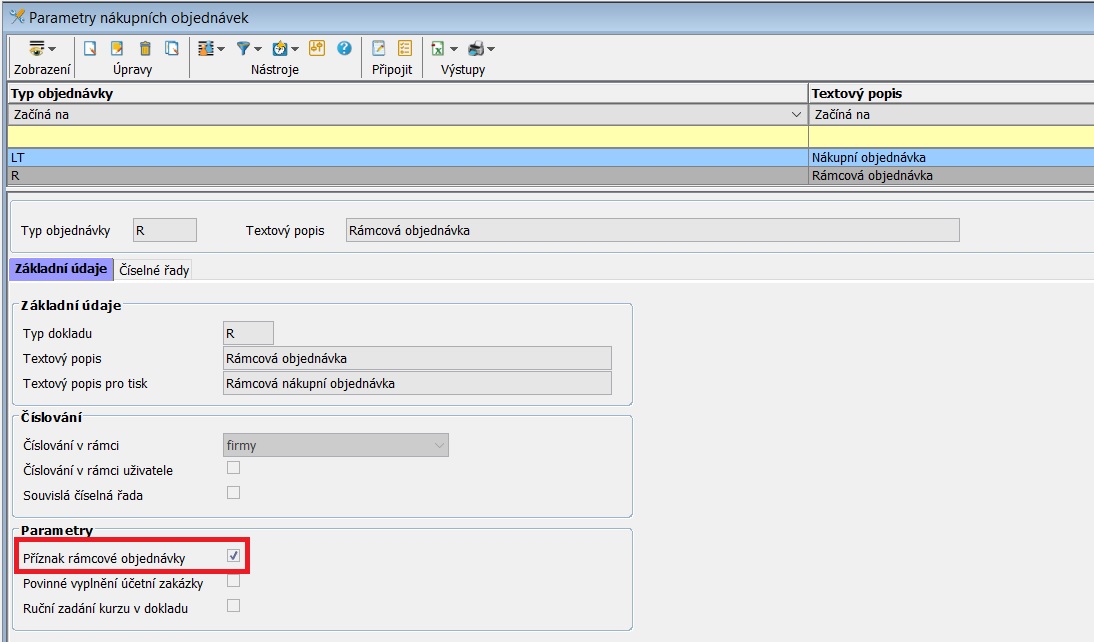Click the note icon in Připojit
The width and height of the screenshot is (1094, 642).
[x=379, y=48]
